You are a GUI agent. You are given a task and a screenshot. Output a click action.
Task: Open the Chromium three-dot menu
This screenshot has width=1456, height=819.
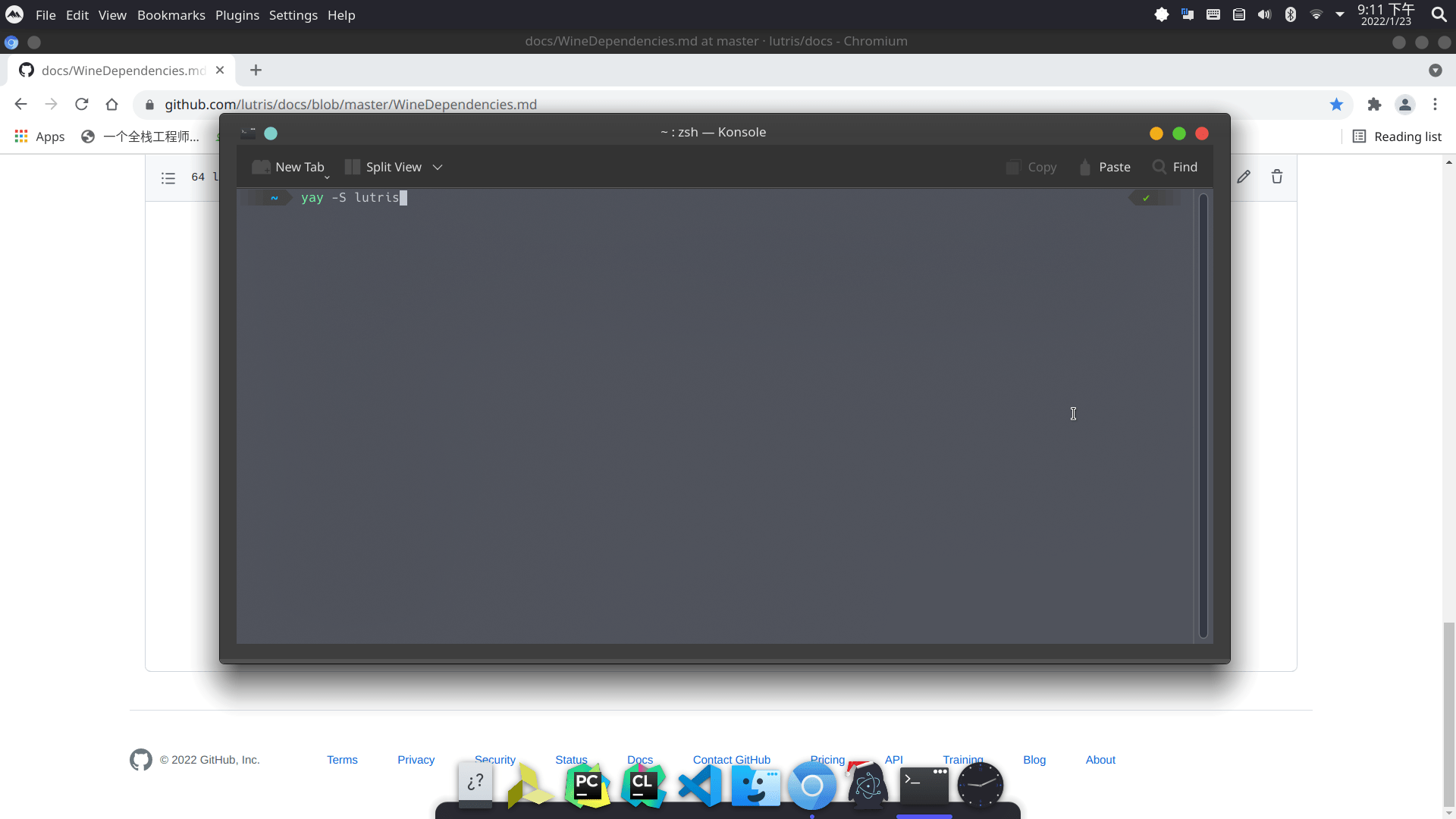[1435, 105]
